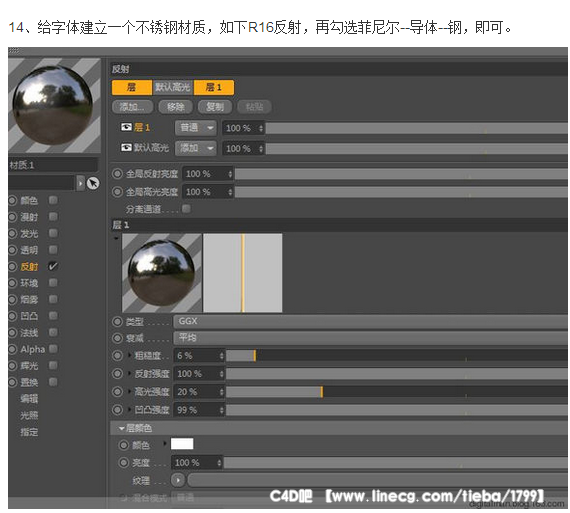Expand the 高光强度 disclosure triangle
The height and width of the screenshot is (513, 570).
(129, 392)
